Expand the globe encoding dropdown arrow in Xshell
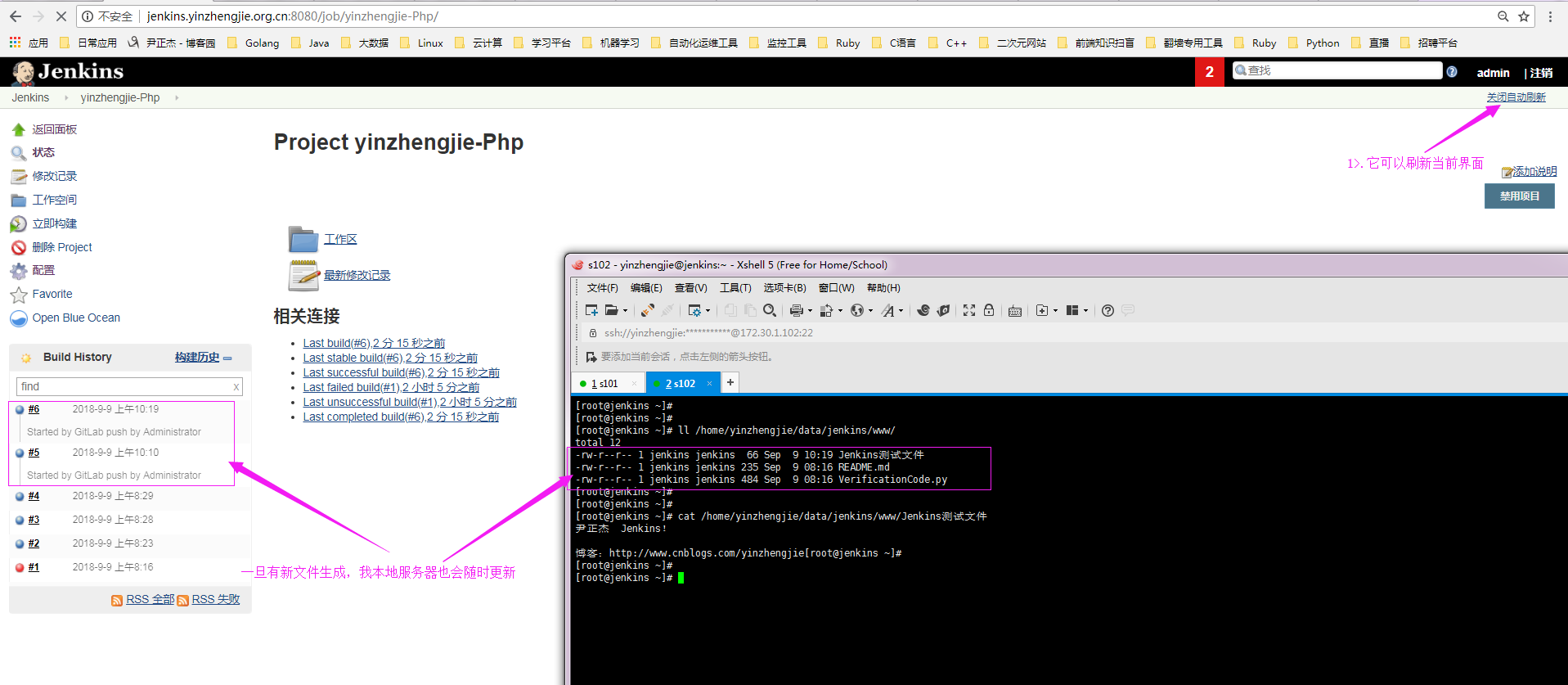The image size is (1568, 685). point(870,310)
